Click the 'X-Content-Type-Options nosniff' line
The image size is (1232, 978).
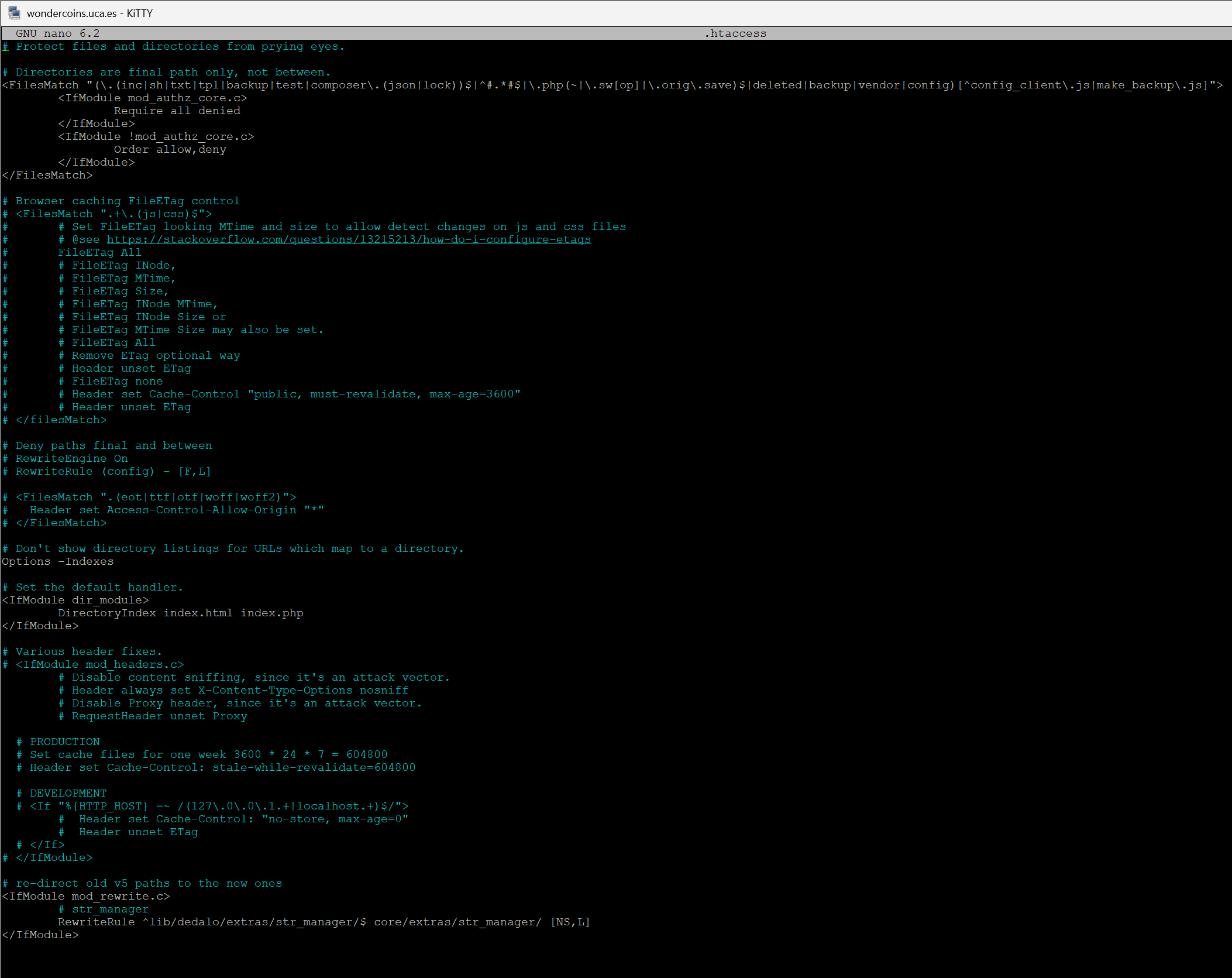(x=233, y=690)
